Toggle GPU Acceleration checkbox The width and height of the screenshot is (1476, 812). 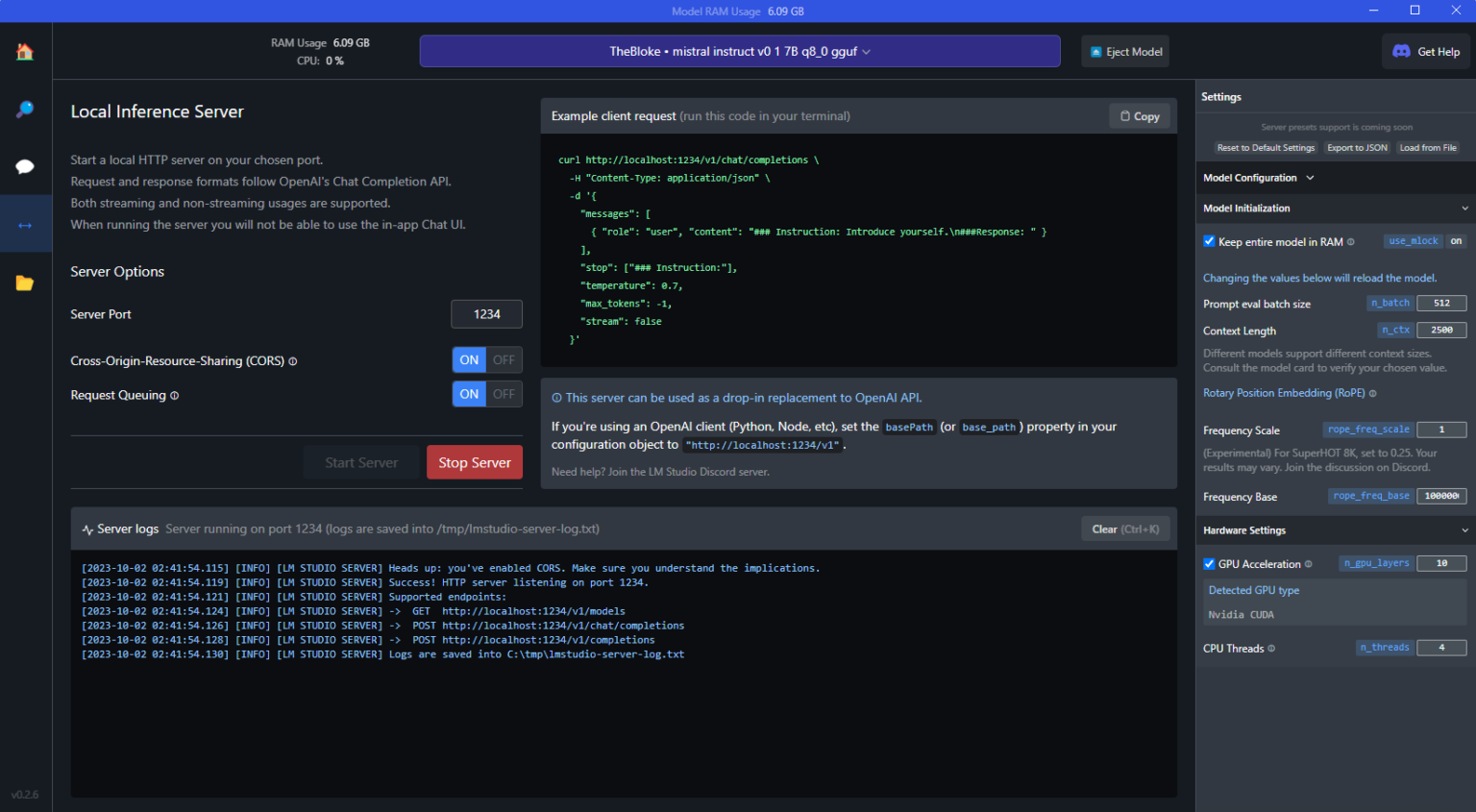(1209, 564)
